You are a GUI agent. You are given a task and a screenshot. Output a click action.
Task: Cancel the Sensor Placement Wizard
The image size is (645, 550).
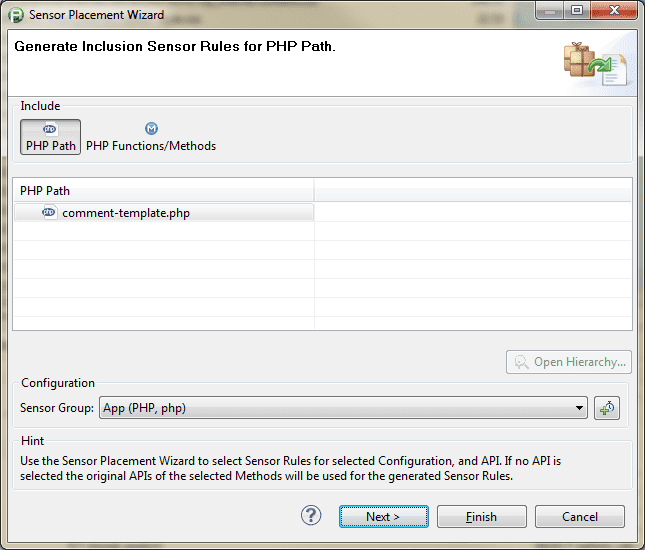coord(580,516)
